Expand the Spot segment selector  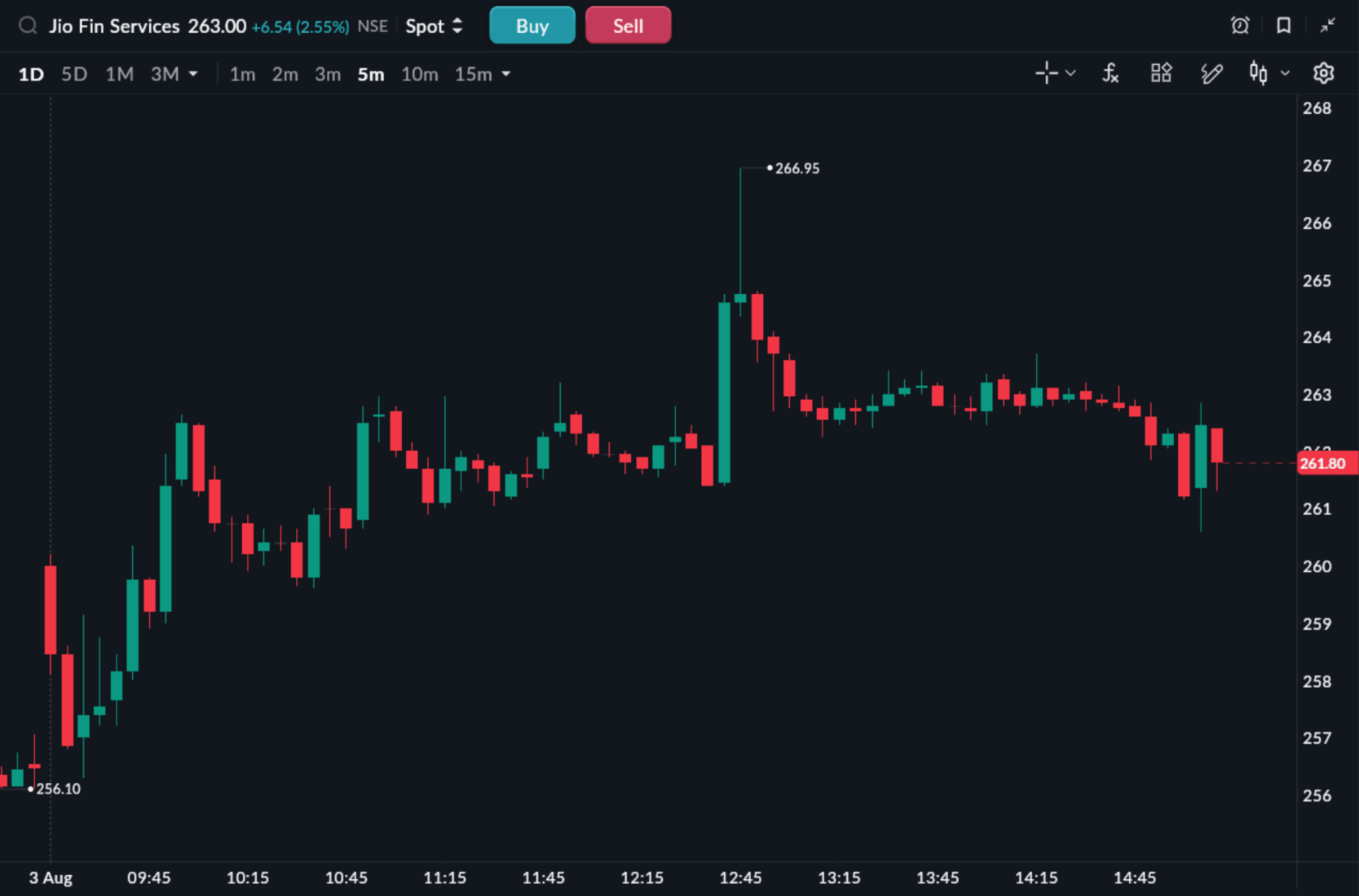434,27
